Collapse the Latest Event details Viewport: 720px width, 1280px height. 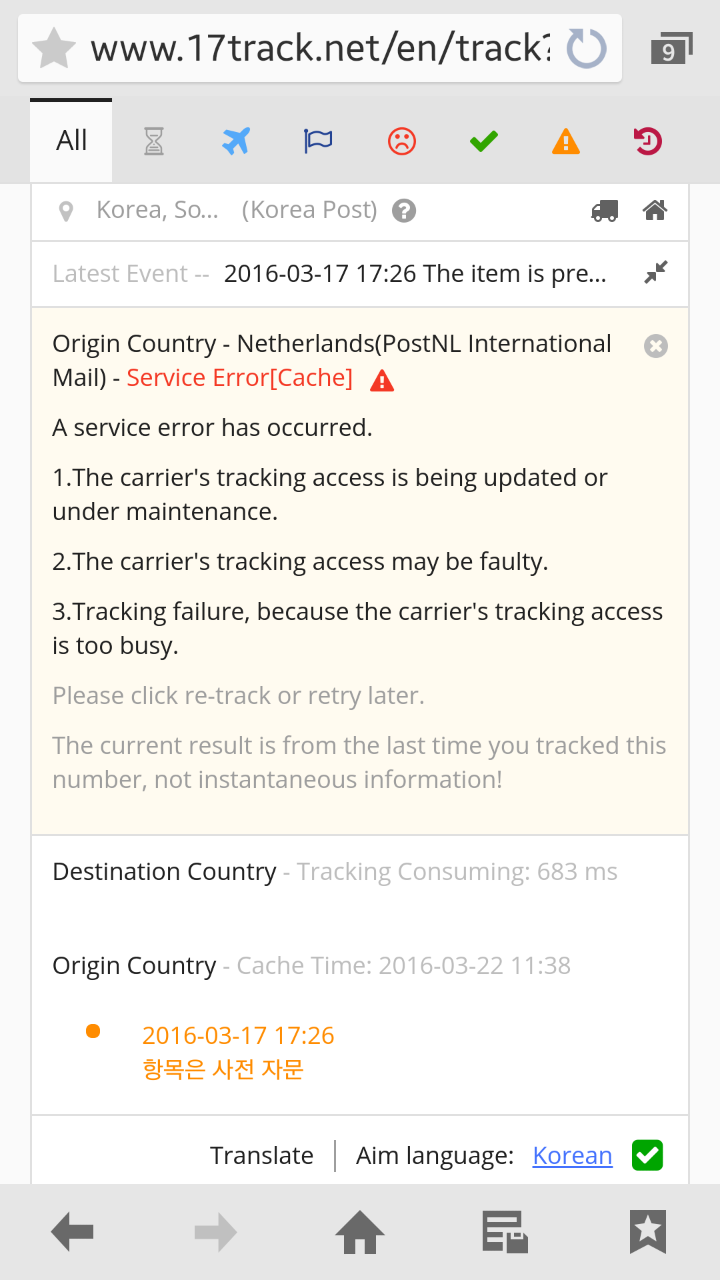pos(656,273)
